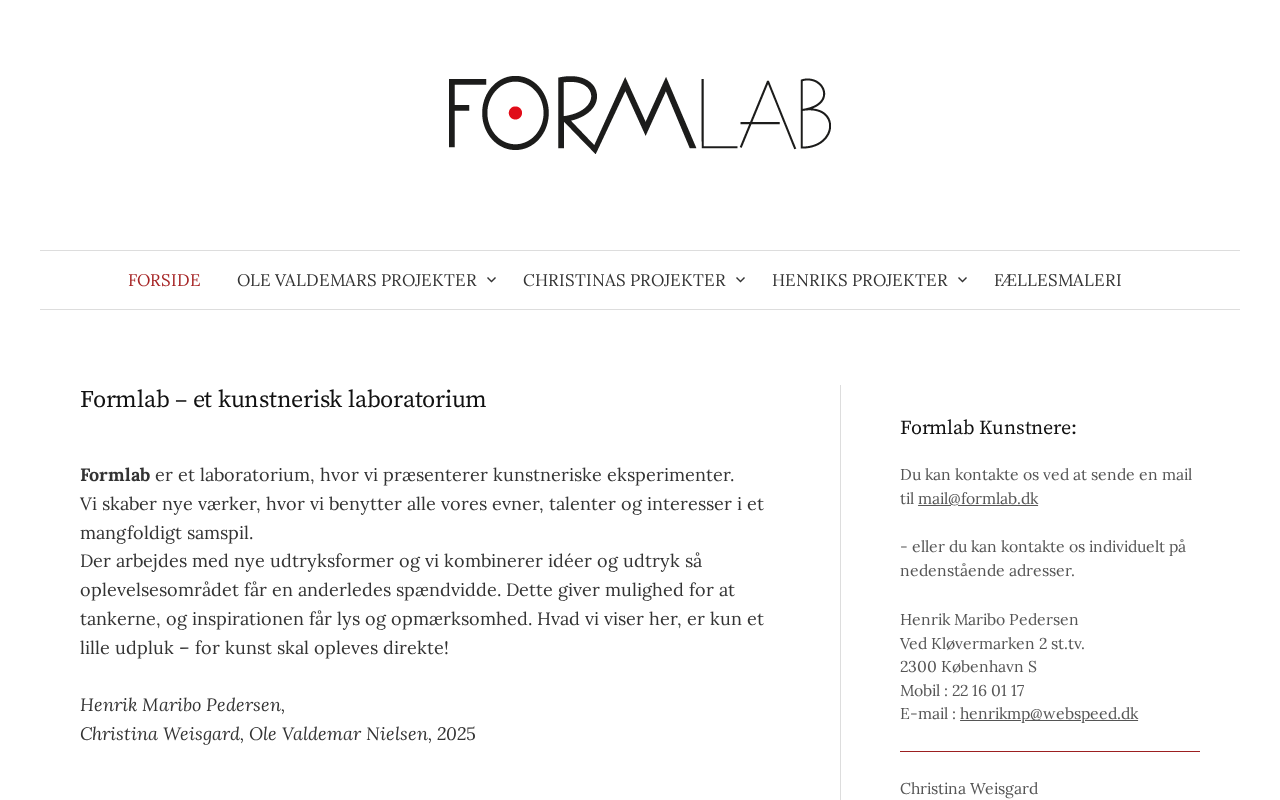
Task: Click the "Formlab Kunstnere:" sidebar heading
Action: 988,428
